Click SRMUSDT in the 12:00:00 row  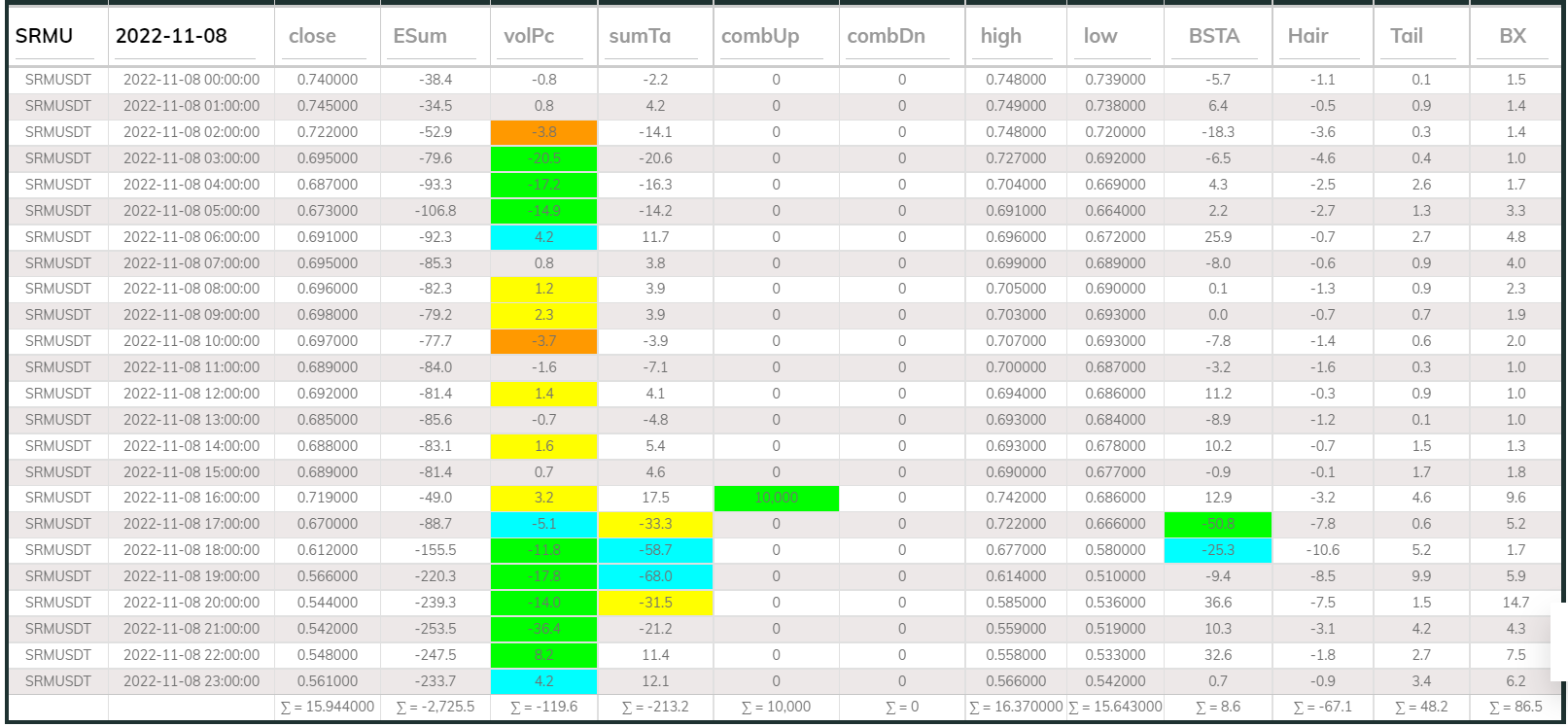pos(58,394)
